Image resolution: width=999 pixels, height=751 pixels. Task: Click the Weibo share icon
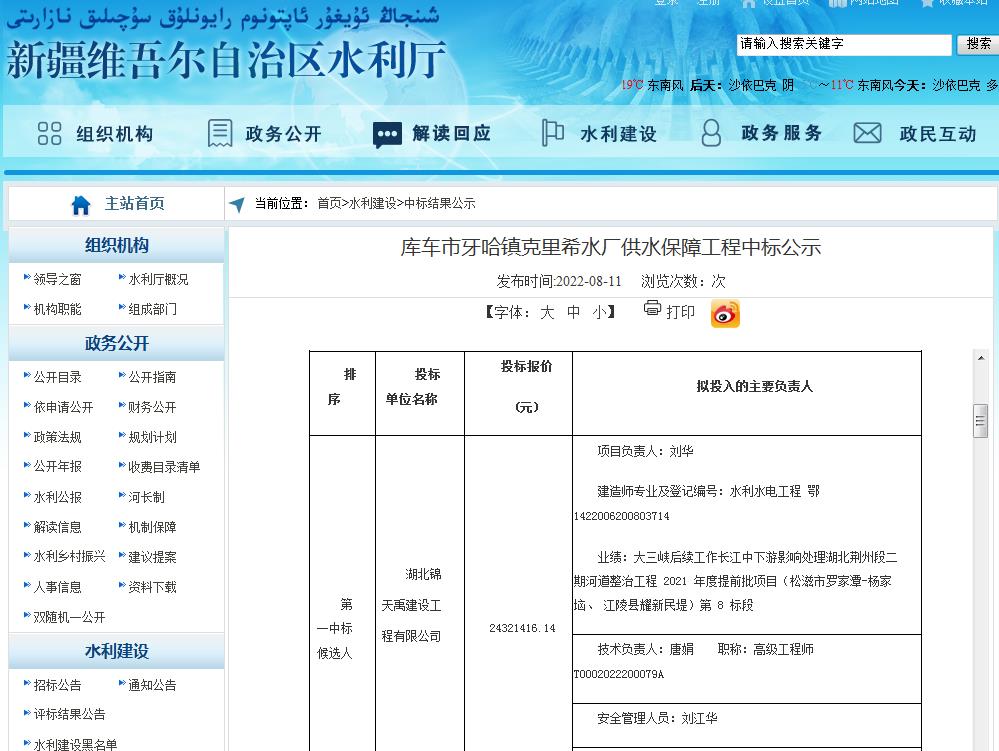pos(725,313)
